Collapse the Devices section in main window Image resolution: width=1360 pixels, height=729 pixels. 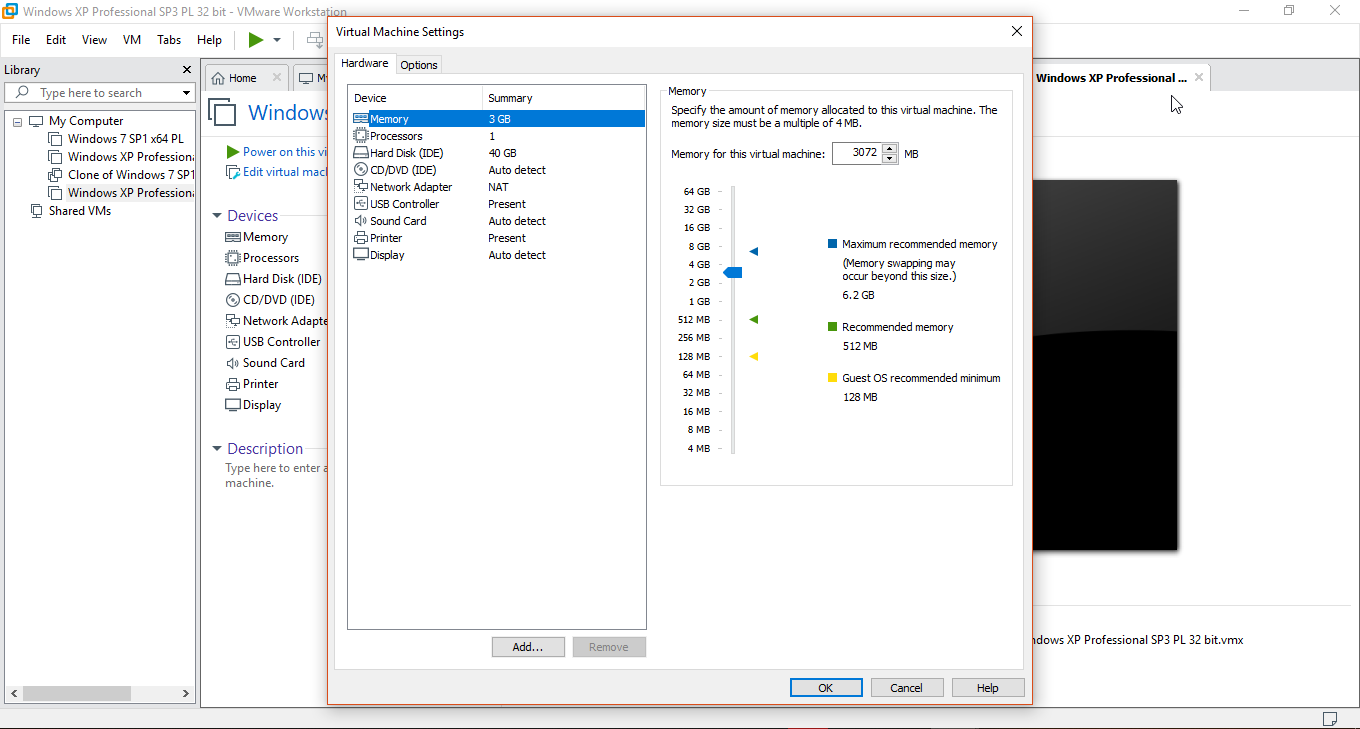tap(217, 216)
